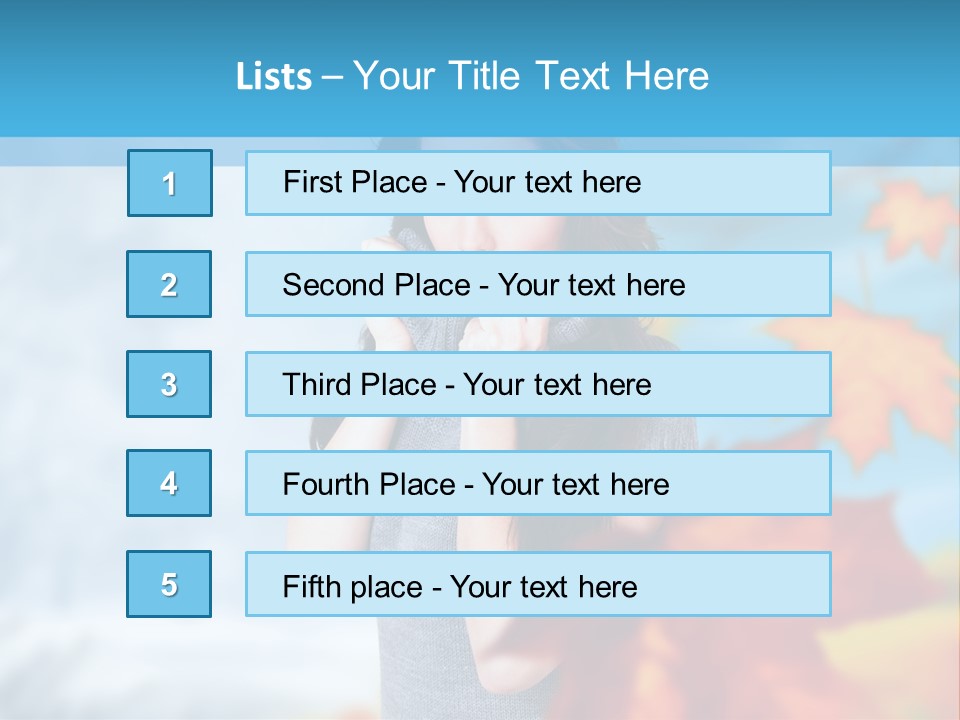The image size is (960, 720).
Task: Click the number 1 box
Action: (x=170, y=183)
